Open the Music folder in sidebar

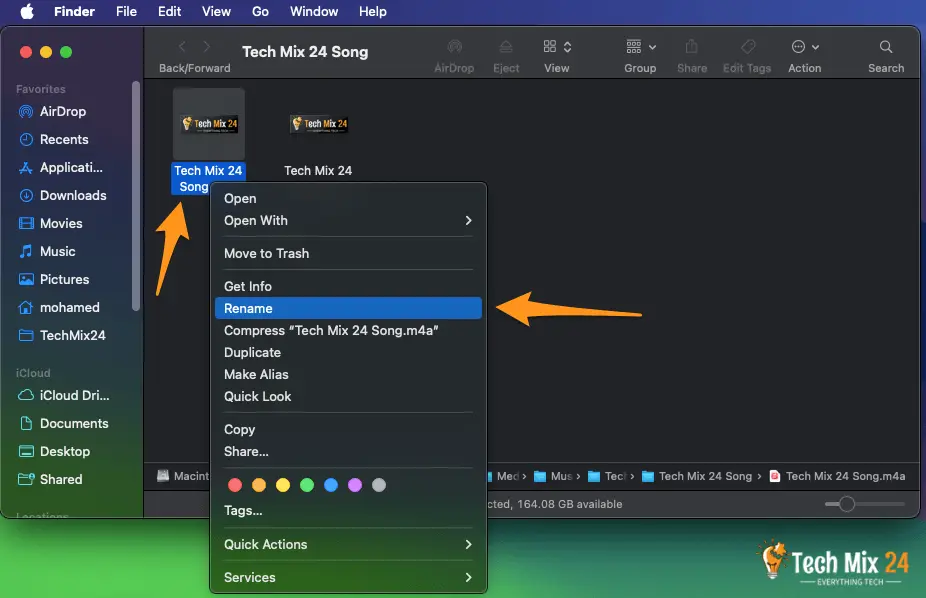[47, 251]
